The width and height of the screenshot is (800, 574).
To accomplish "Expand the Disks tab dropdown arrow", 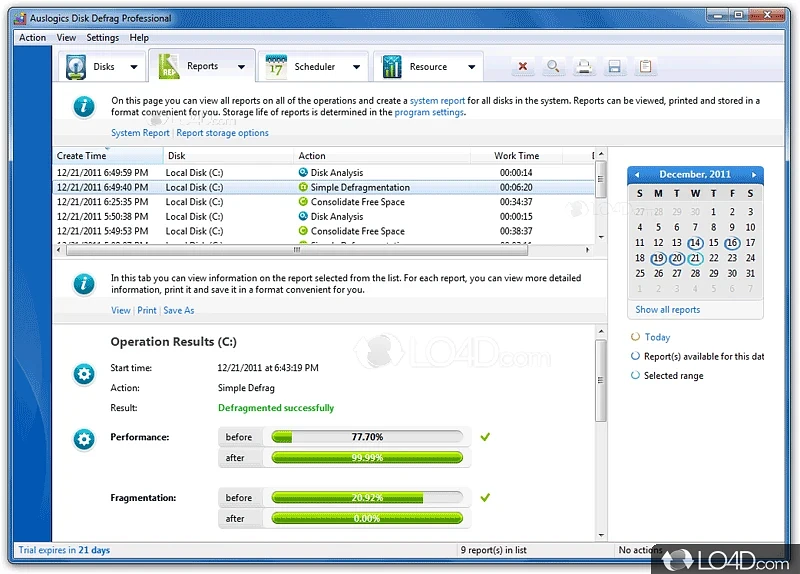I will (134, 67).
